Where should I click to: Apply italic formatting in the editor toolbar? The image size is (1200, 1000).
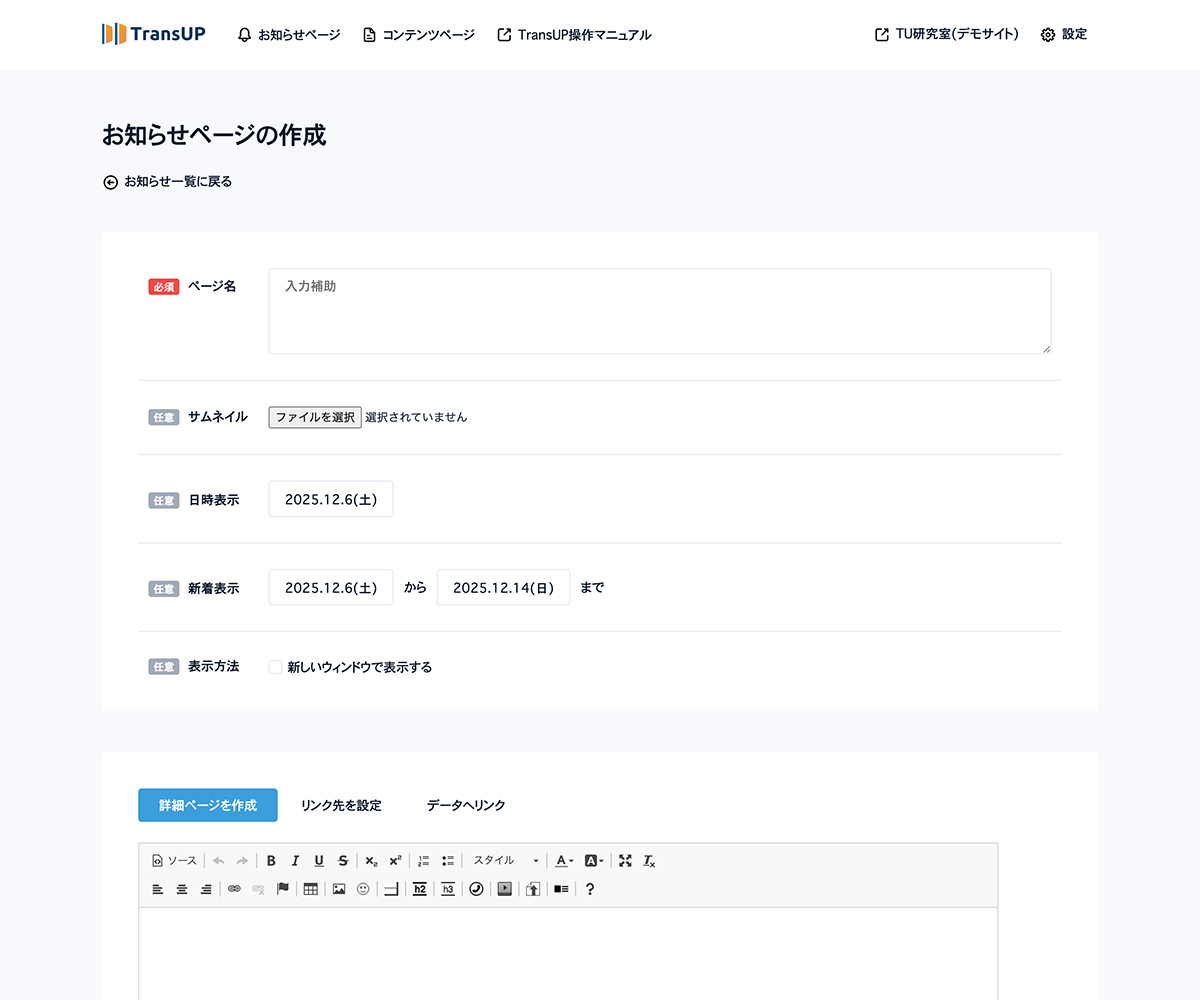point(295,861)
